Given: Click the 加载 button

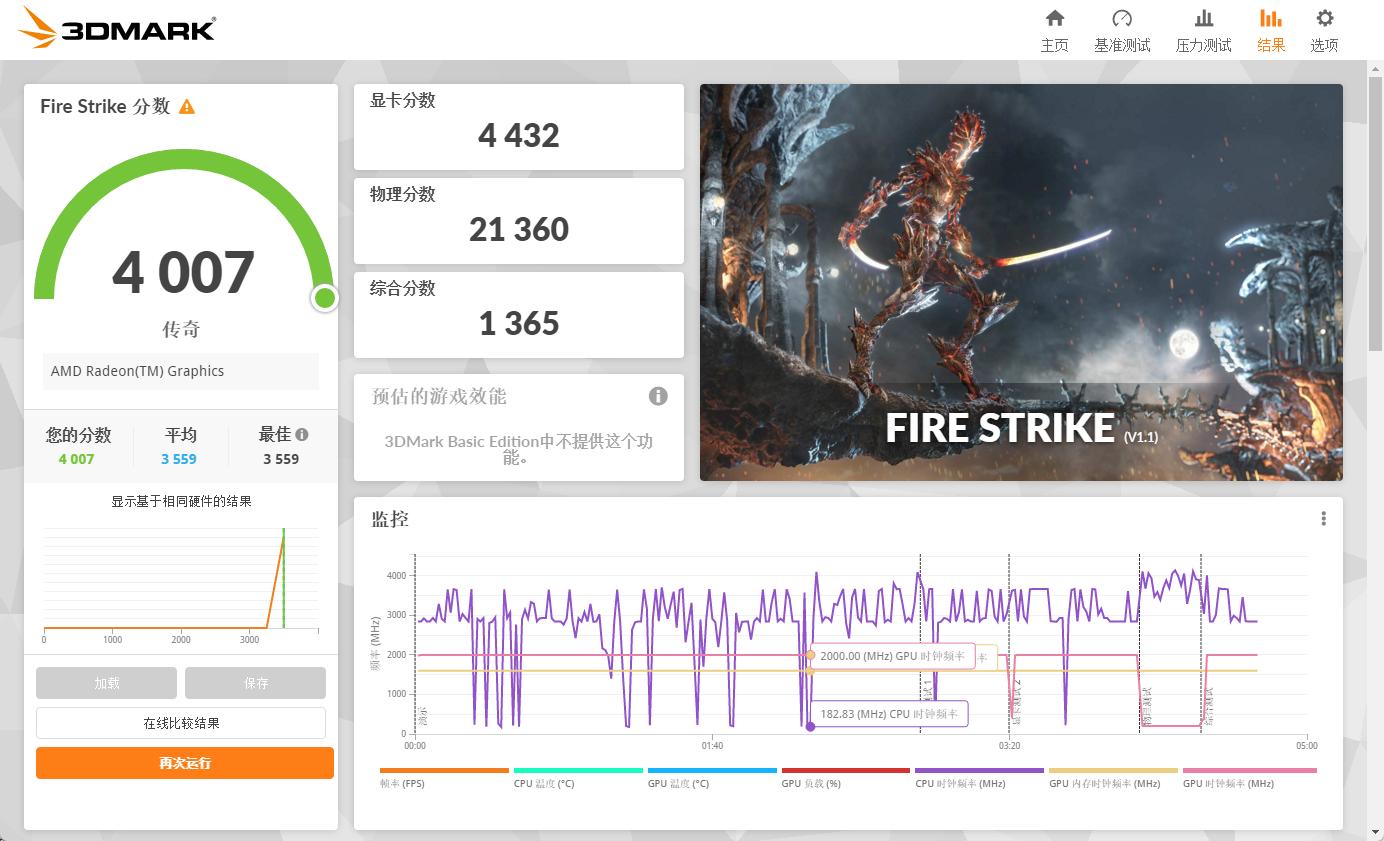Looking at the screenshot, I should [x=106, y=683].
